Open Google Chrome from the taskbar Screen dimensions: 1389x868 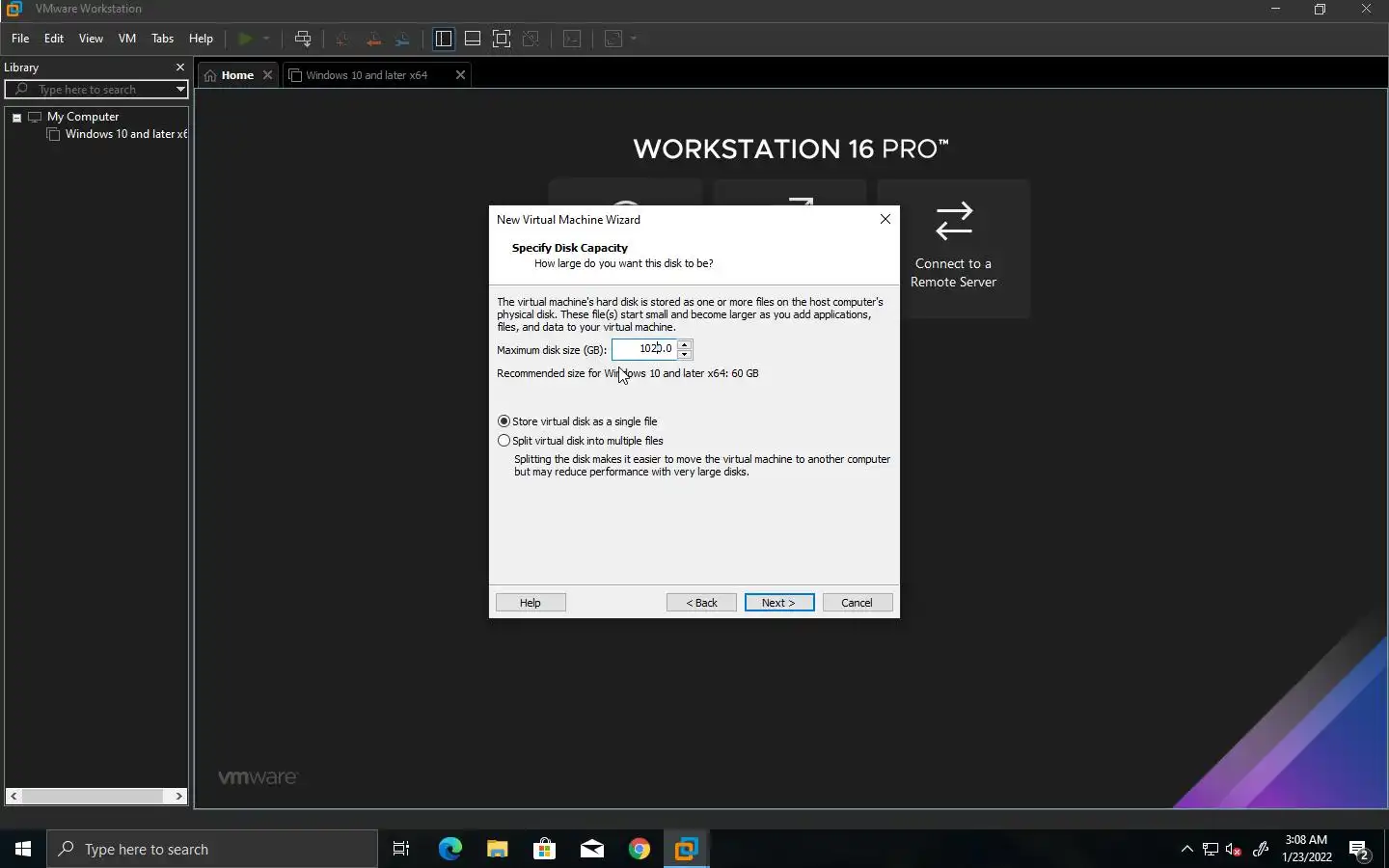click(x=639, y=849)
